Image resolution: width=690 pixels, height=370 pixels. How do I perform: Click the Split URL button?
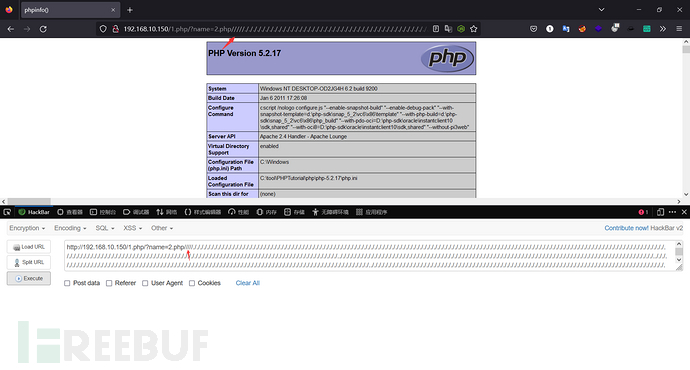click(x=29, y=262)
